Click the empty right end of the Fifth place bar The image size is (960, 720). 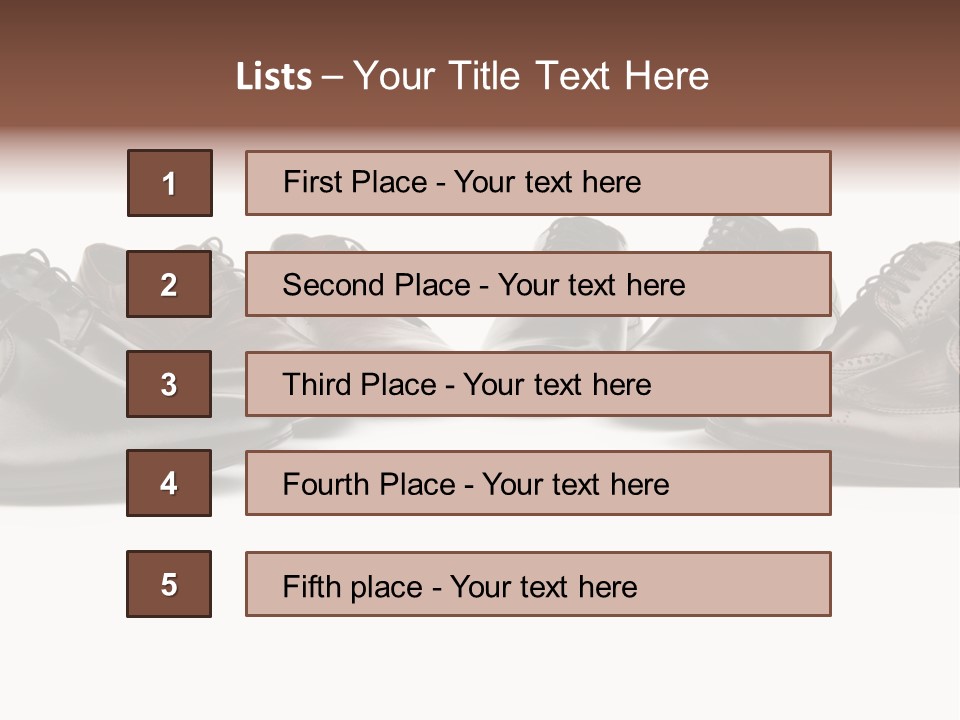click(x=750, y=584)
